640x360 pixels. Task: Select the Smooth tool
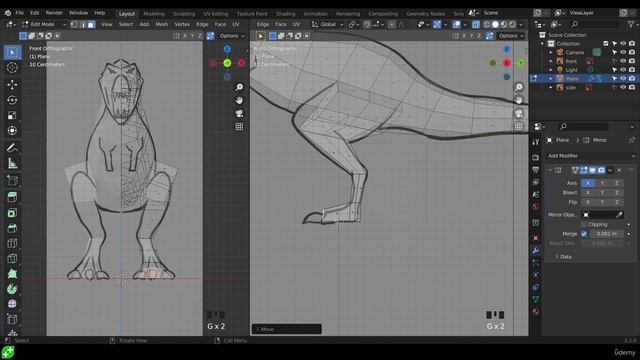(12, 304)
